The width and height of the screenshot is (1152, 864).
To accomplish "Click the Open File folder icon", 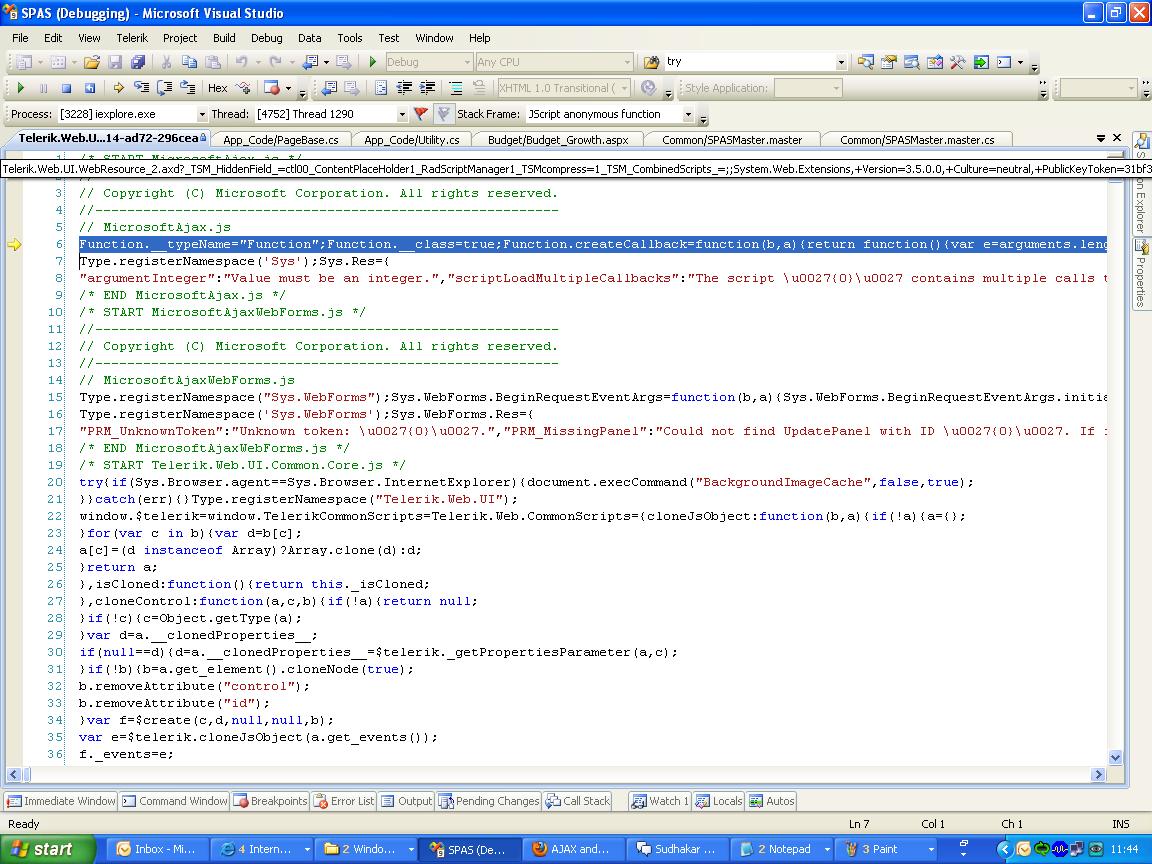I will (x=91, y=62).
